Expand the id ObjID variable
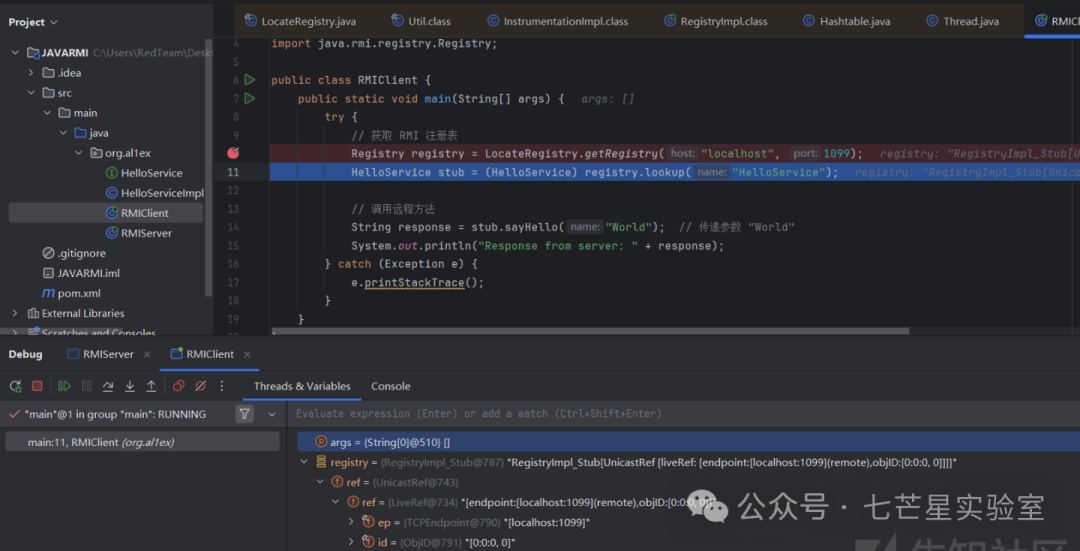Screen dimensions: 1080x551 (x=351, y=543)
